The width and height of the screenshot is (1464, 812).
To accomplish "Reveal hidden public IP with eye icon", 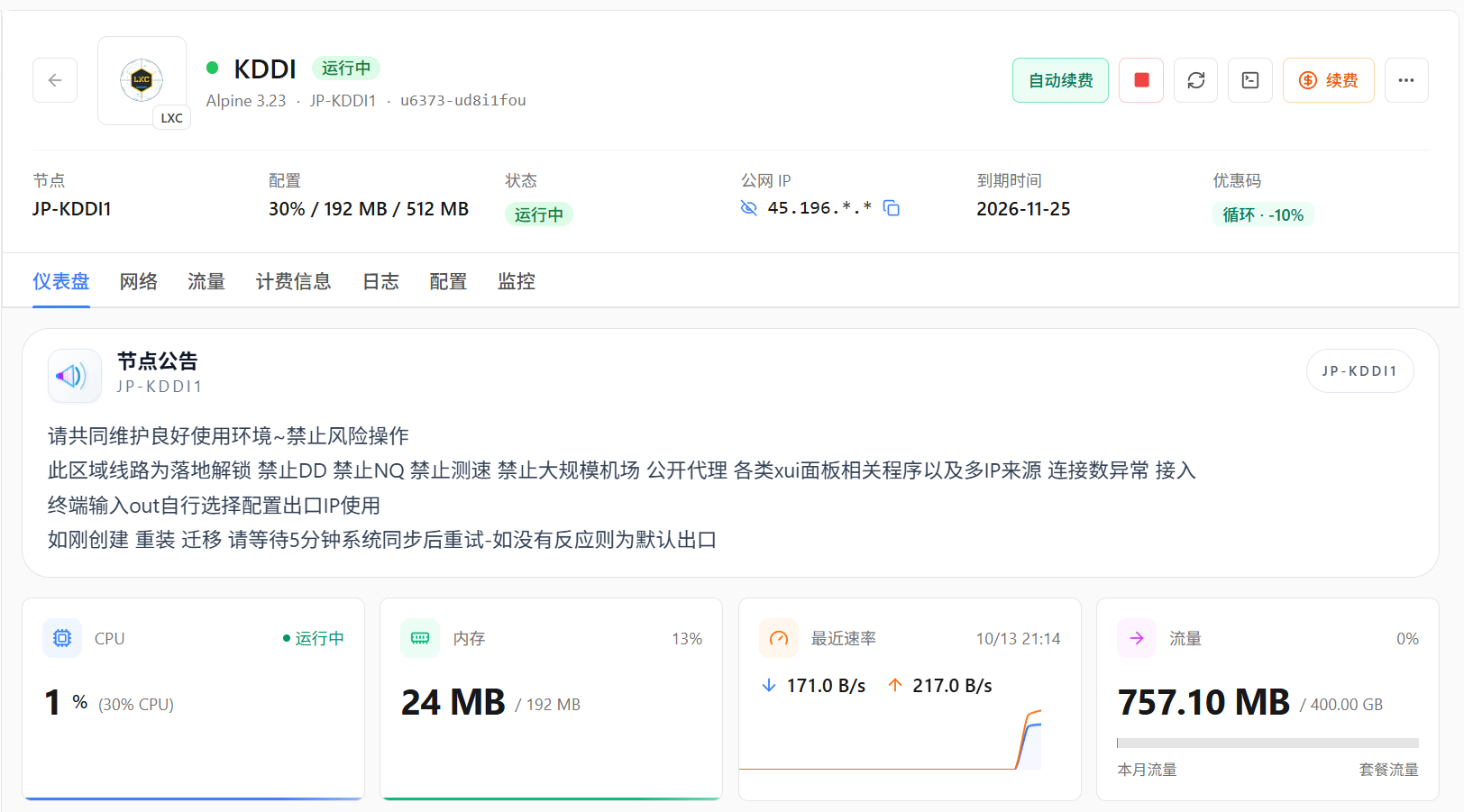I will [748, 208].
